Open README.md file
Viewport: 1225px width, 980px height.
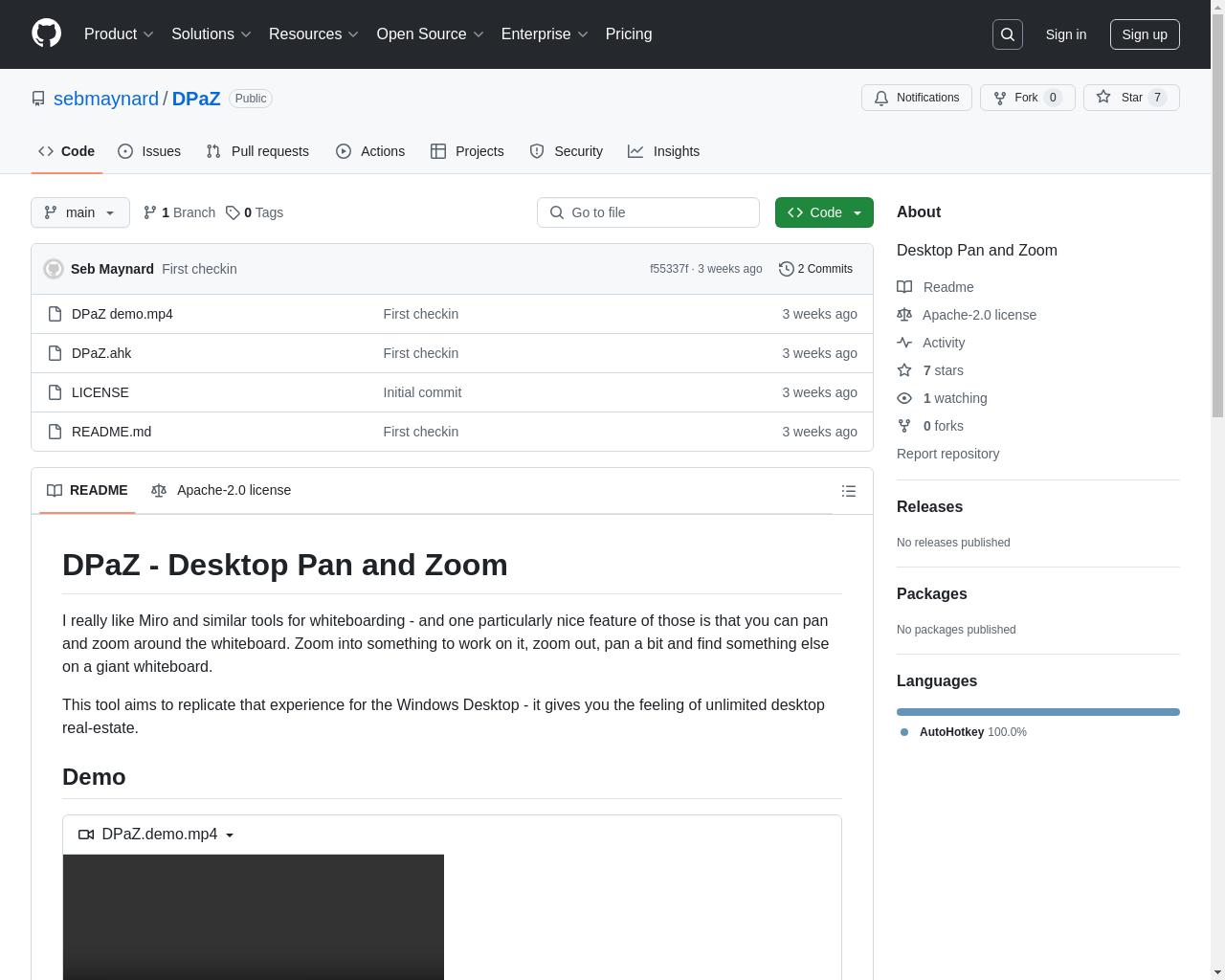pyautogui.click(x=111, y=432)
